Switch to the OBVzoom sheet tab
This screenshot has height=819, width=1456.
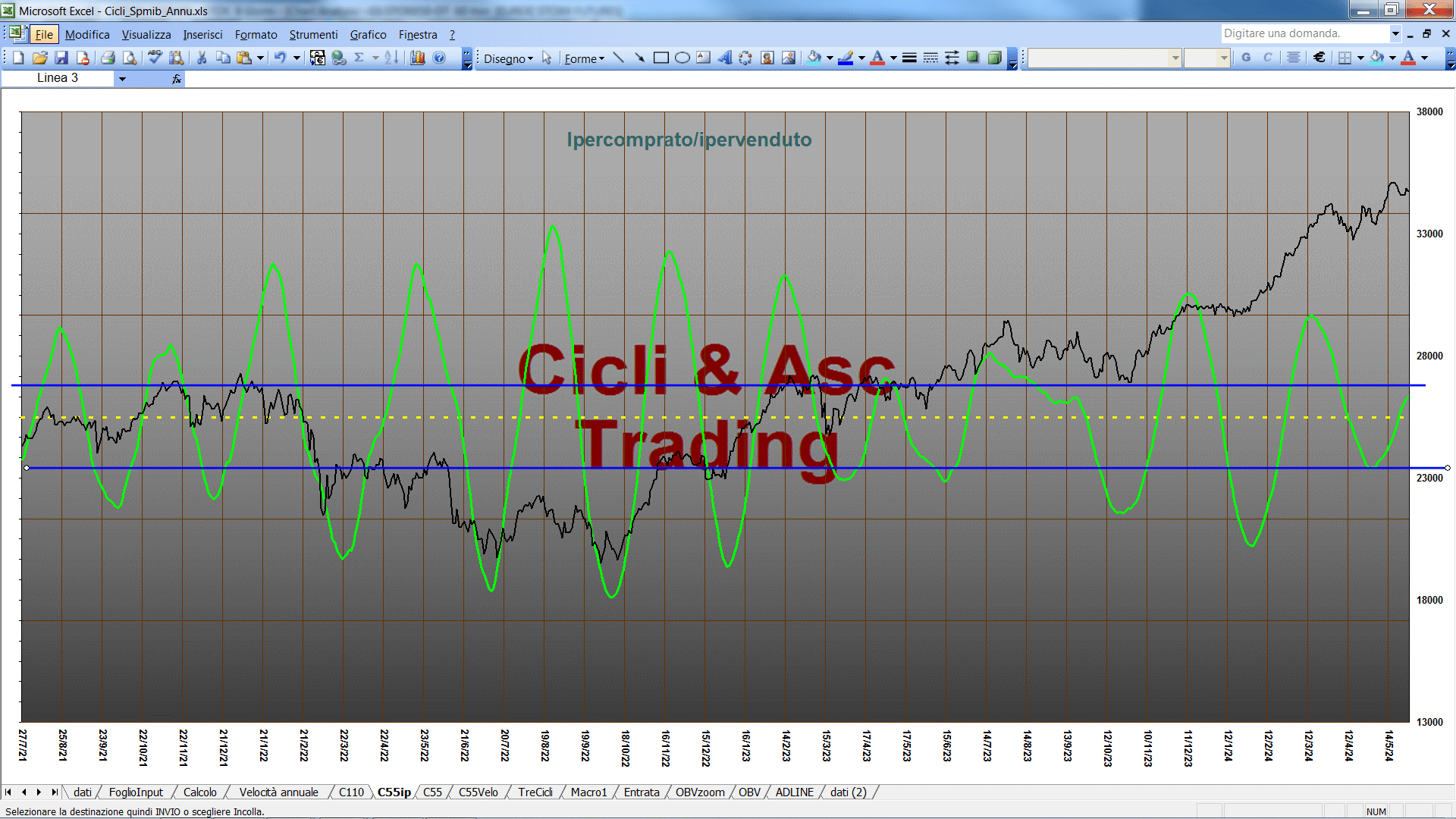pos(700,792)
